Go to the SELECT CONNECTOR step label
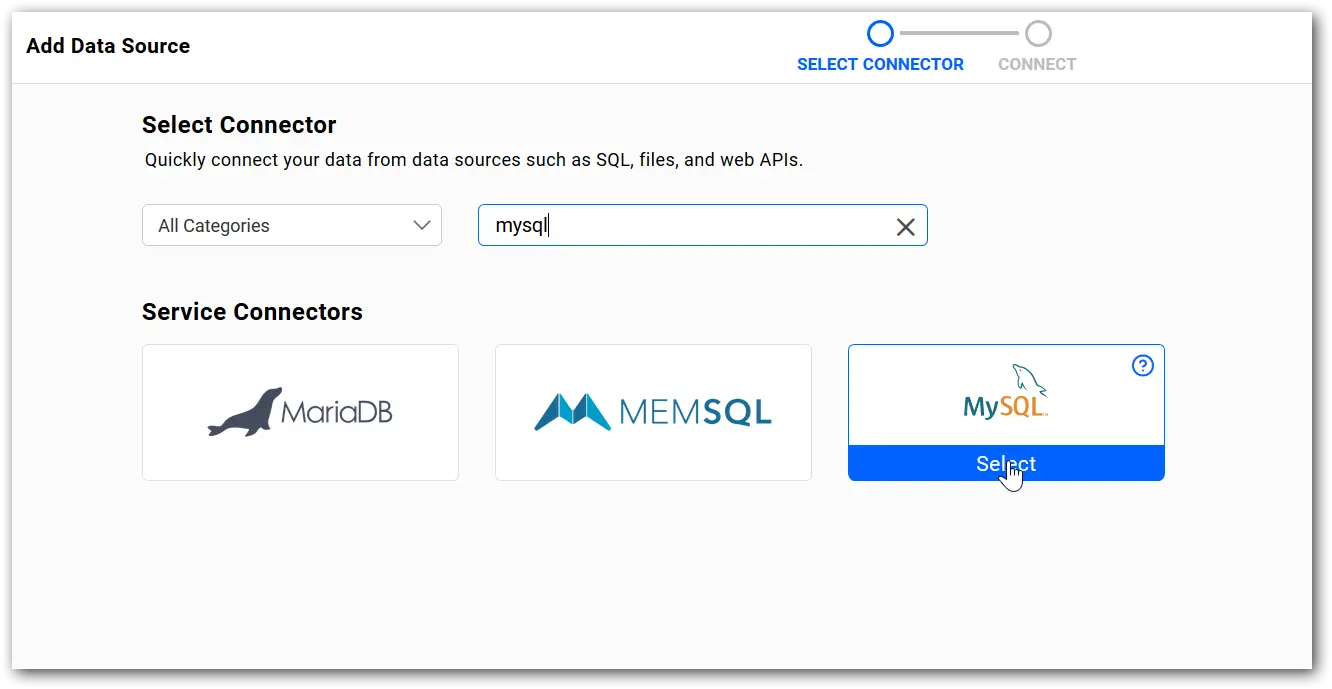The width and height of the screenshot is (1332, 689). click(880, 64)
